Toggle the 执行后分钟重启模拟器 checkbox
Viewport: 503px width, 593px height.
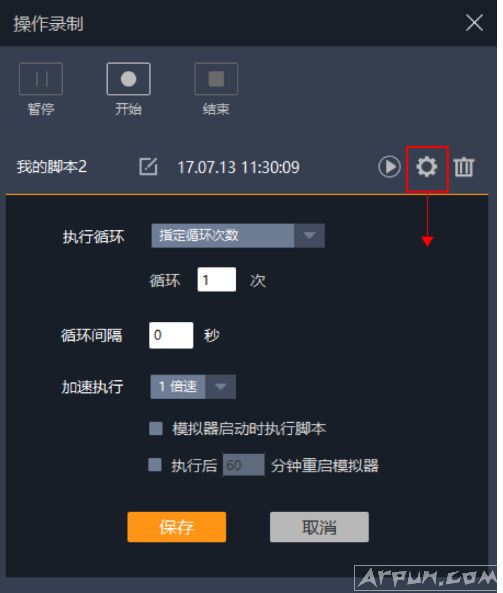click(155, 465)
